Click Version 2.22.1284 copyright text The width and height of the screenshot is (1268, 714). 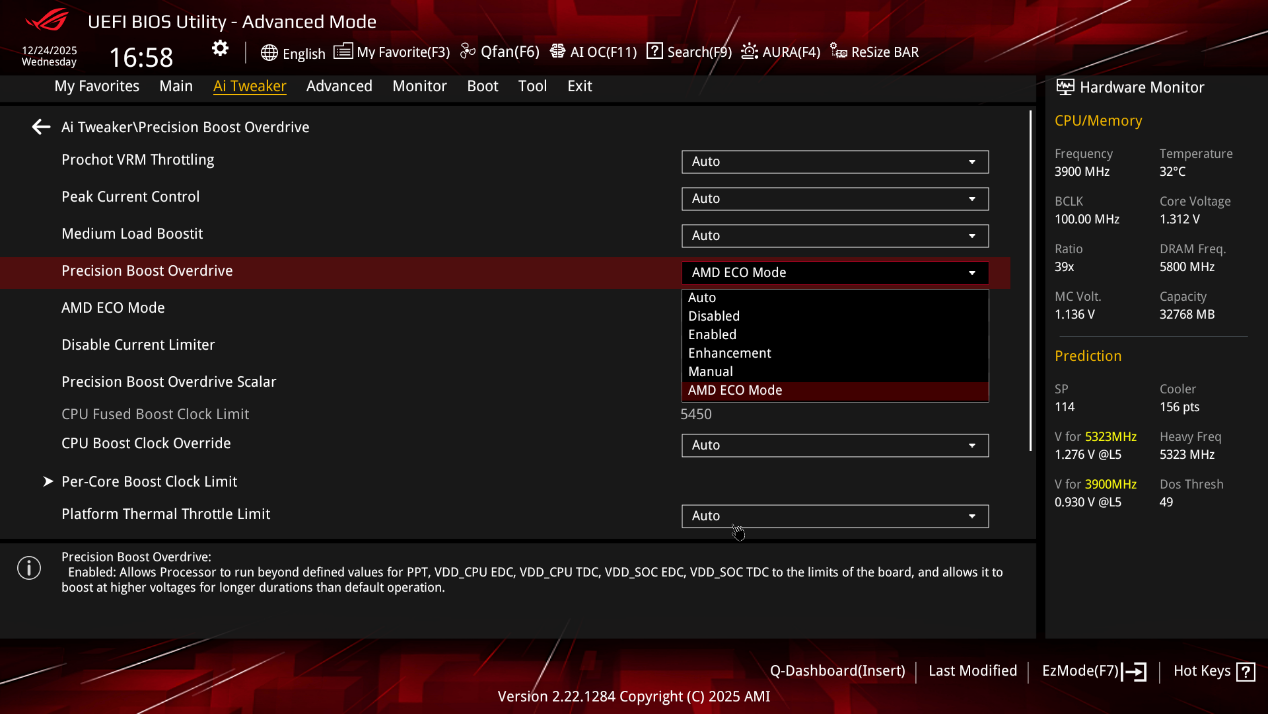[x=634, y=696]
